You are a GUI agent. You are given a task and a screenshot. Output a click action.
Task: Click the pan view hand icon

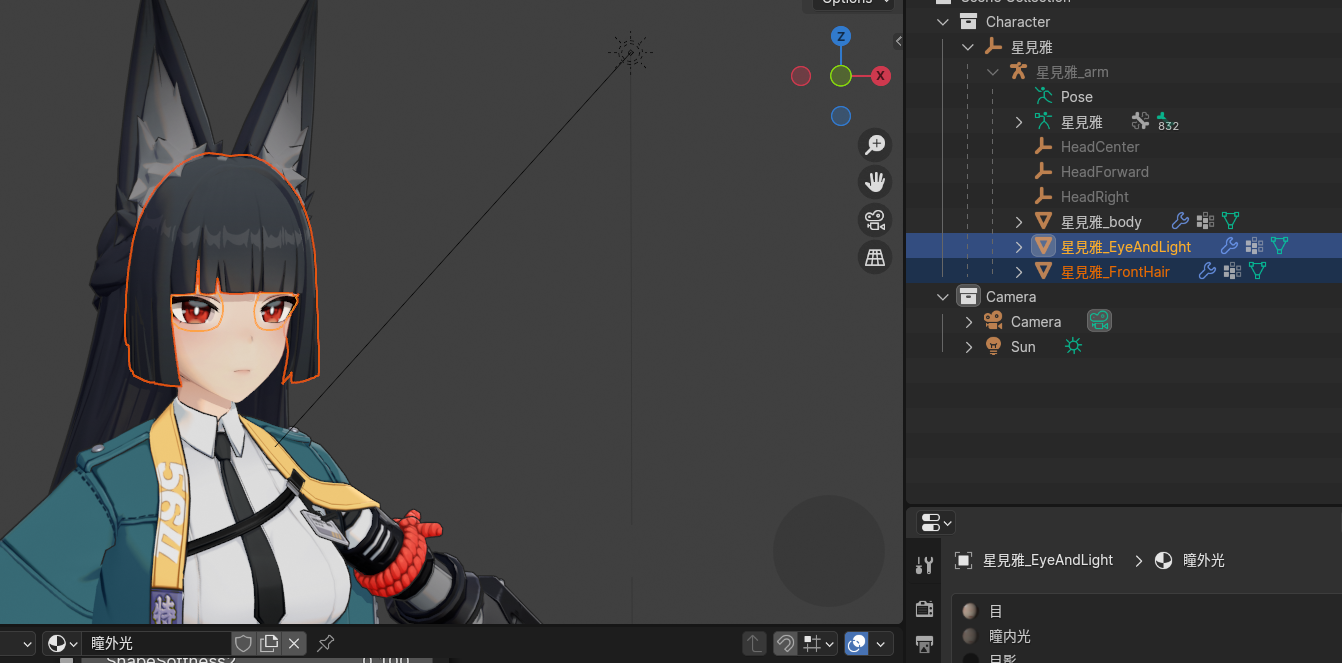875,182
